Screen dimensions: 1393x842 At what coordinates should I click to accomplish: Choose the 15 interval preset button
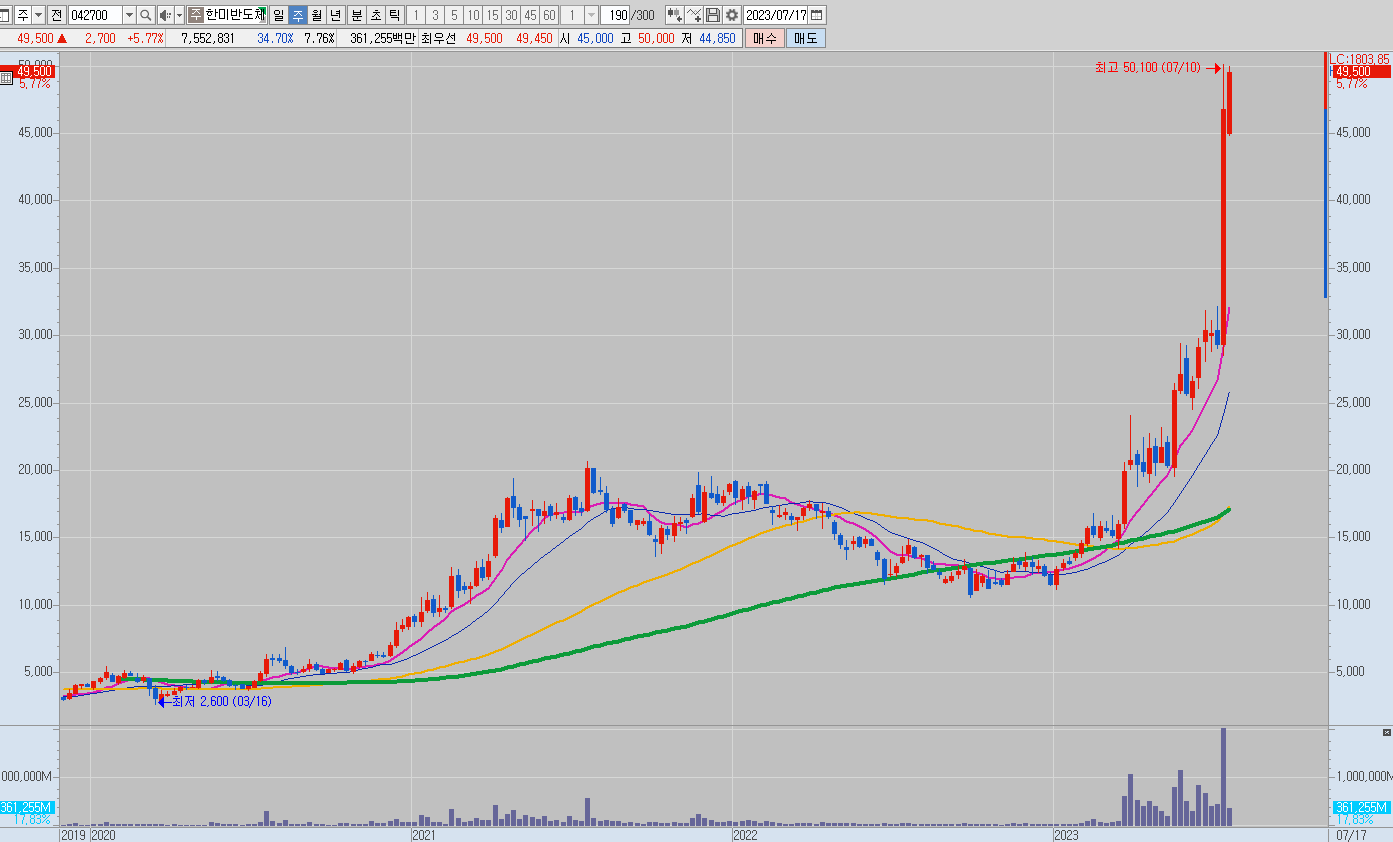tap(492, 15)
